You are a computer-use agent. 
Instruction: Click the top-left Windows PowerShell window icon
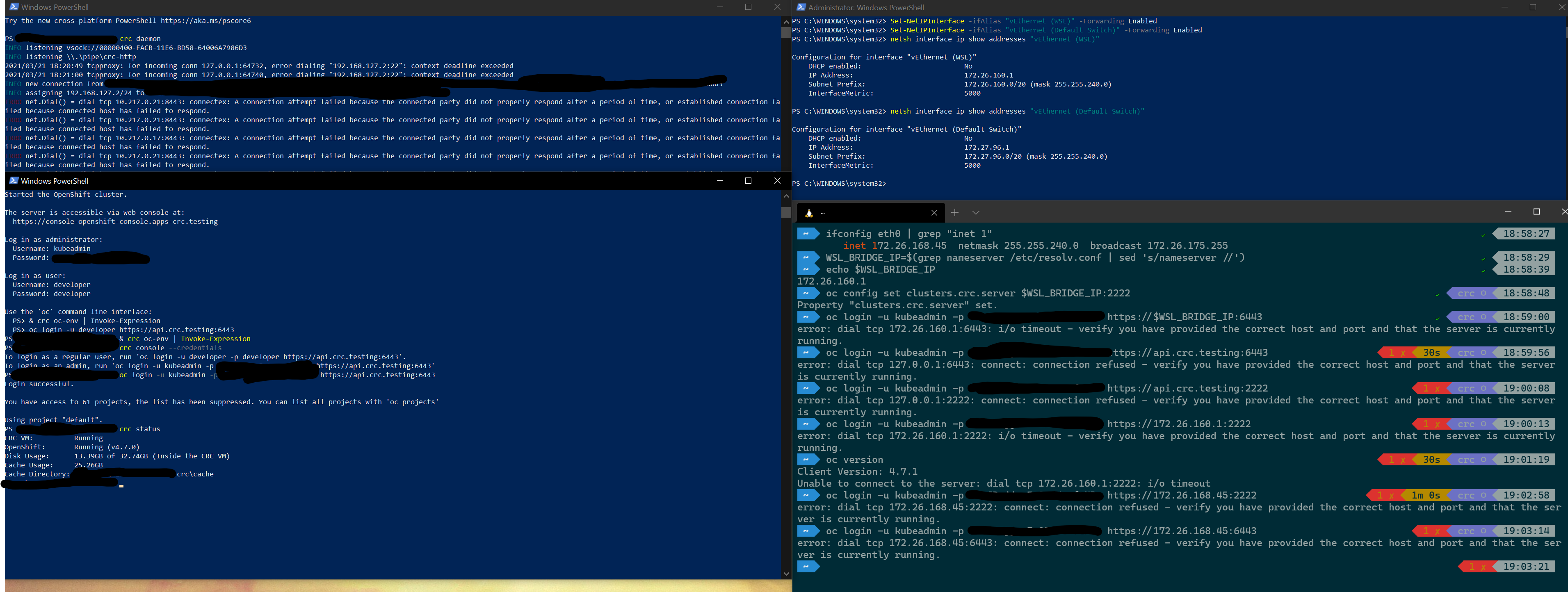tap(14, 7)
